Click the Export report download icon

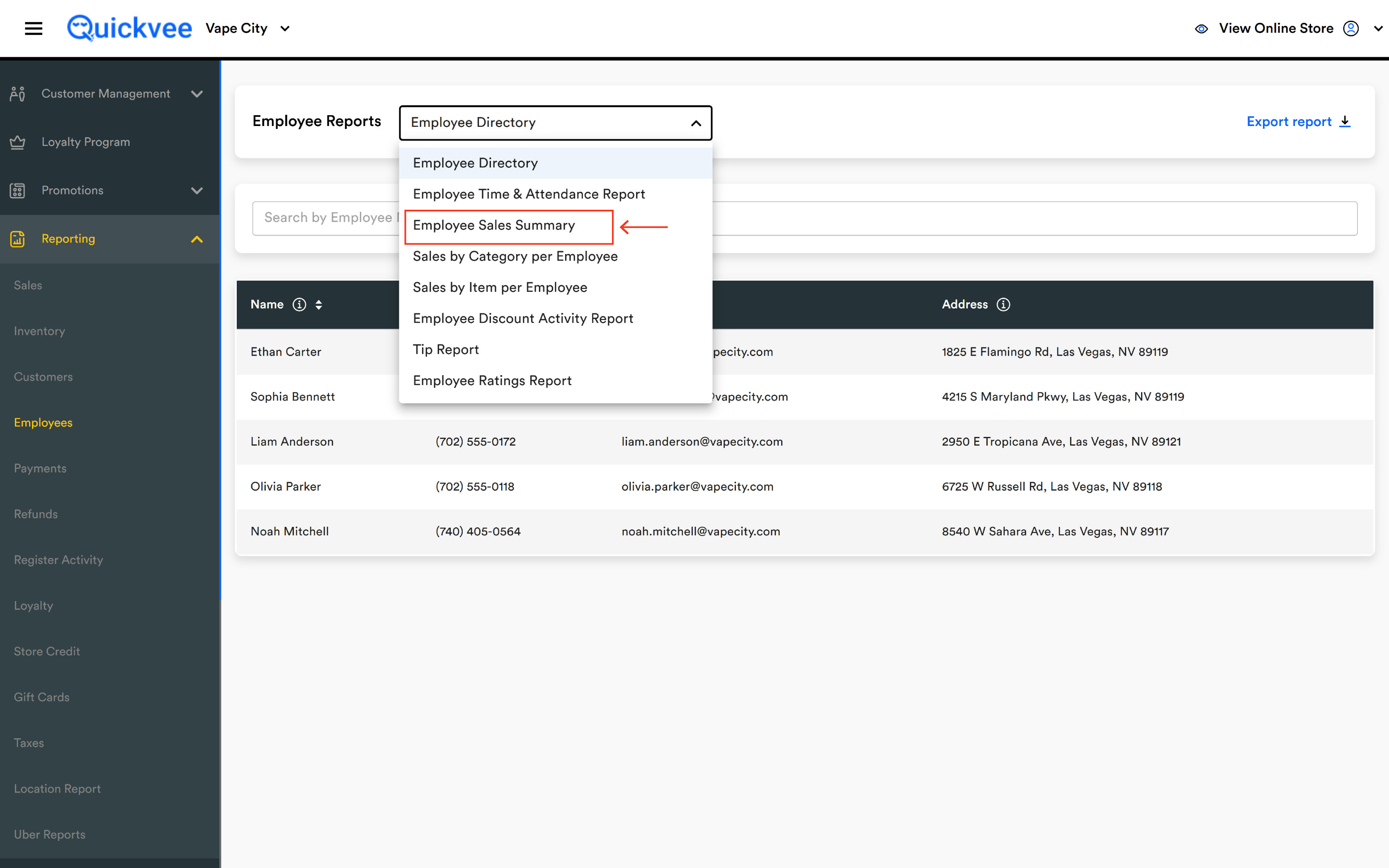coord(1345,122)
